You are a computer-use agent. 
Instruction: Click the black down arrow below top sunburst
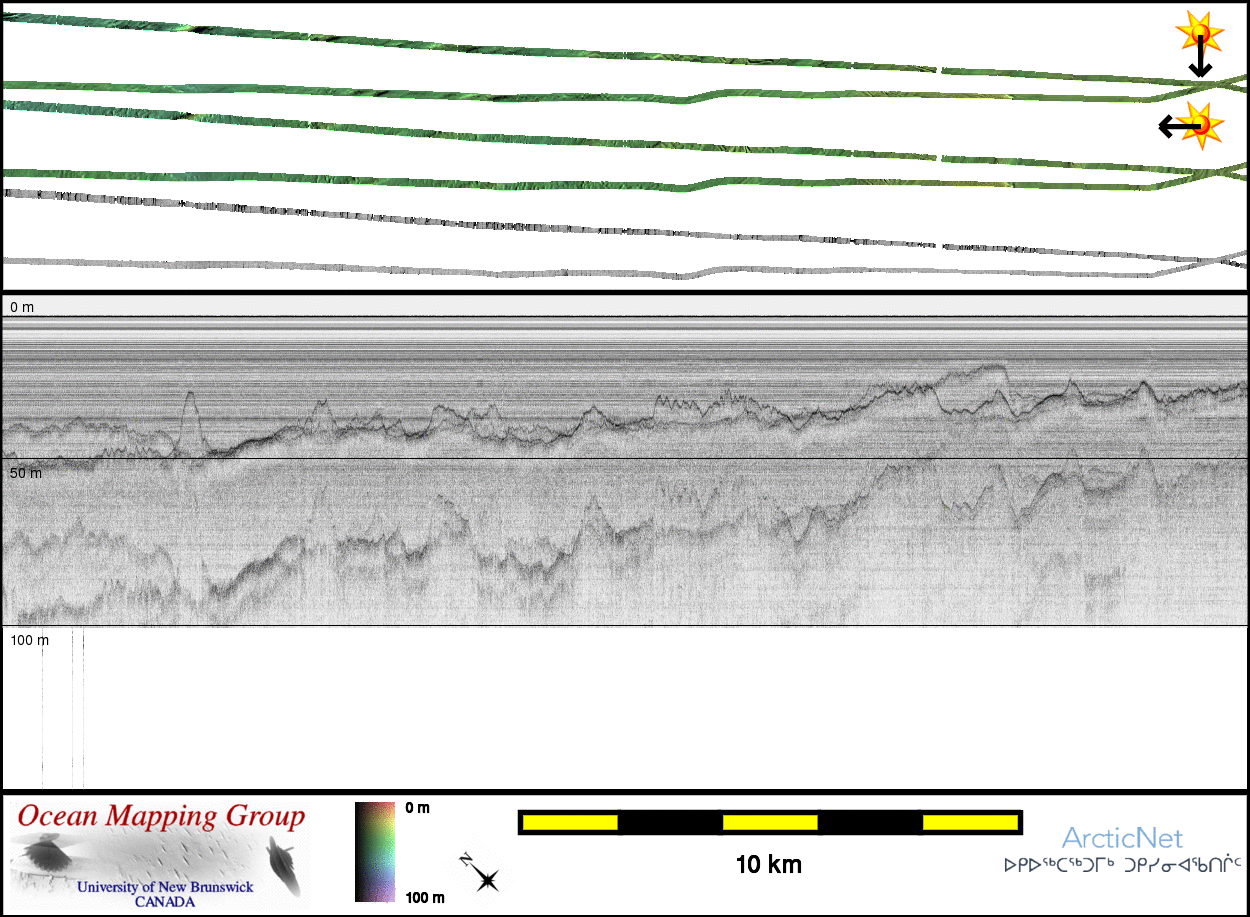coord(1199,64)
